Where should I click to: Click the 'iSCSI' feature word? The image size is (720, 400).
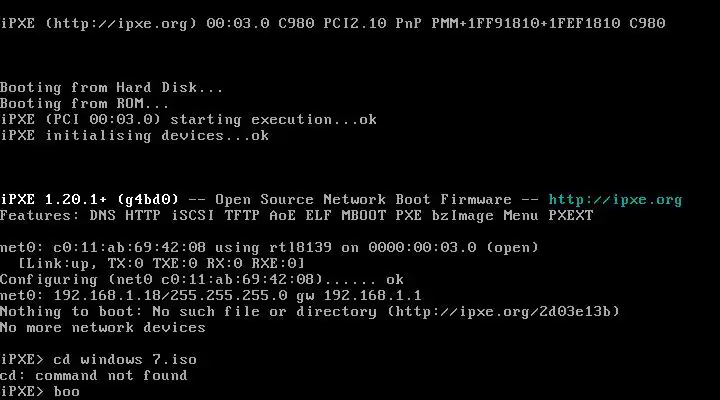[x=192, y=216]
